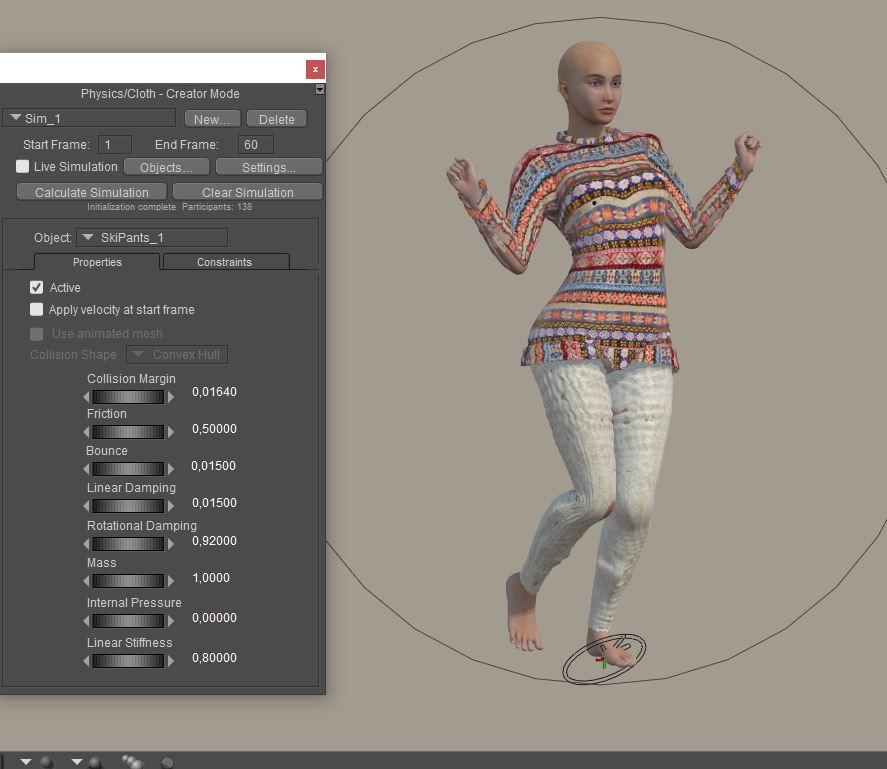This screenshot has height=769, width=887.
Task: Click the Linear Damping slider bar
Action: [x=128, y=506]
